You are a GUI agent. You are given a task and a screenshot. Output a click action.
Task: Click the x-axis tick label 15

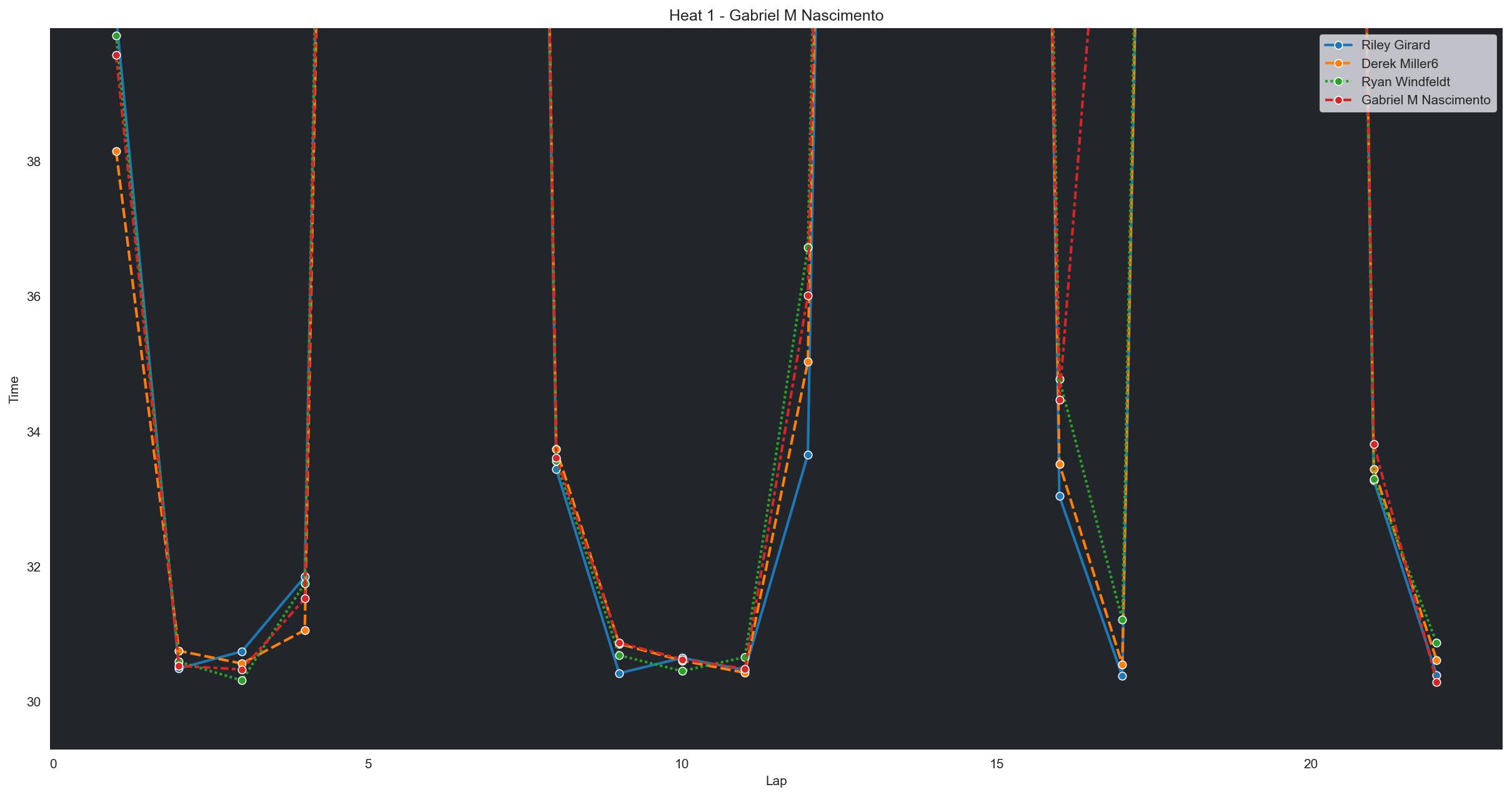click(996, 764)
